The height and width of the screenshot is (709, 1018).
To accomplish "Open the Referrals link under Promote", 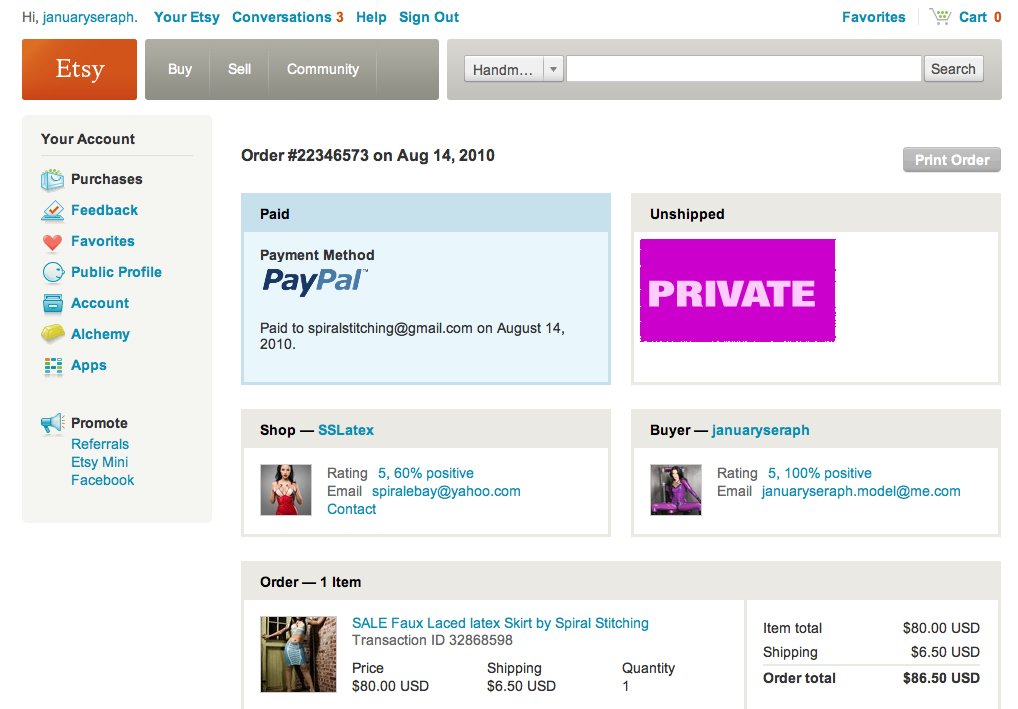I will (100, 444).
